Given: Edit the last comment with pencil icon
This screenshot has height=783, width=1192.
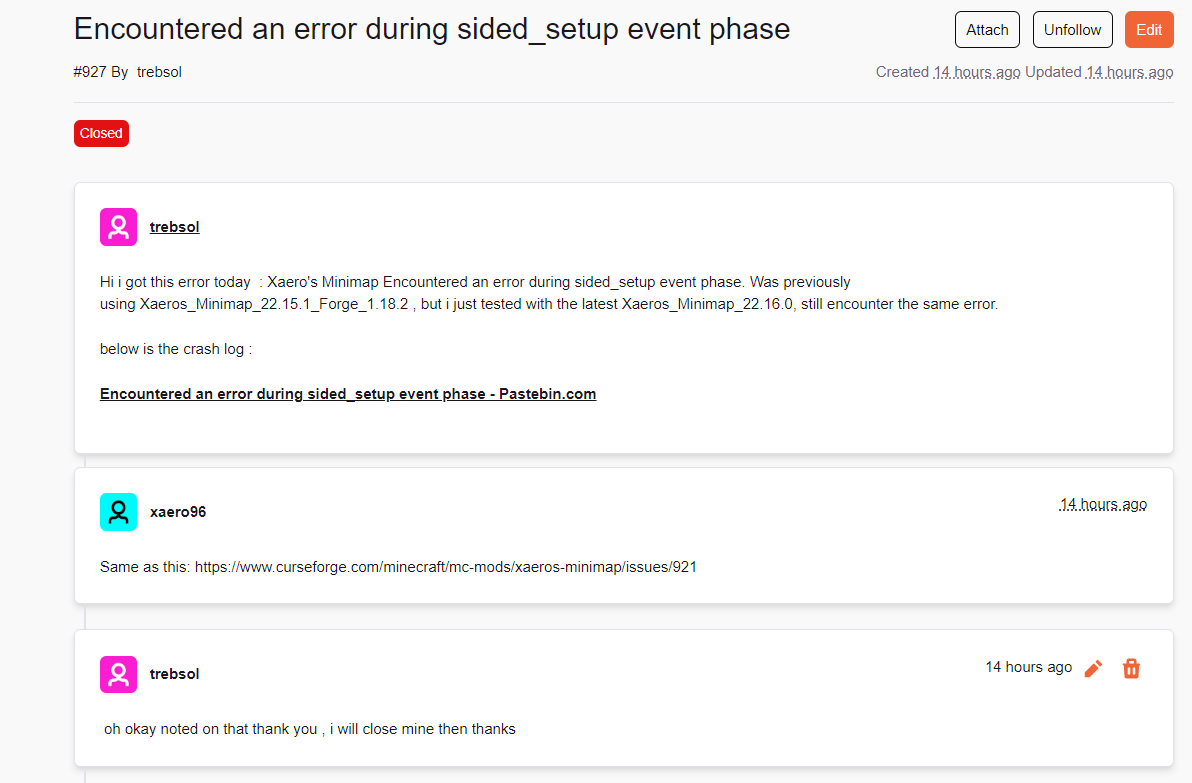Looking at the screenshot, I should (1093, 668).
